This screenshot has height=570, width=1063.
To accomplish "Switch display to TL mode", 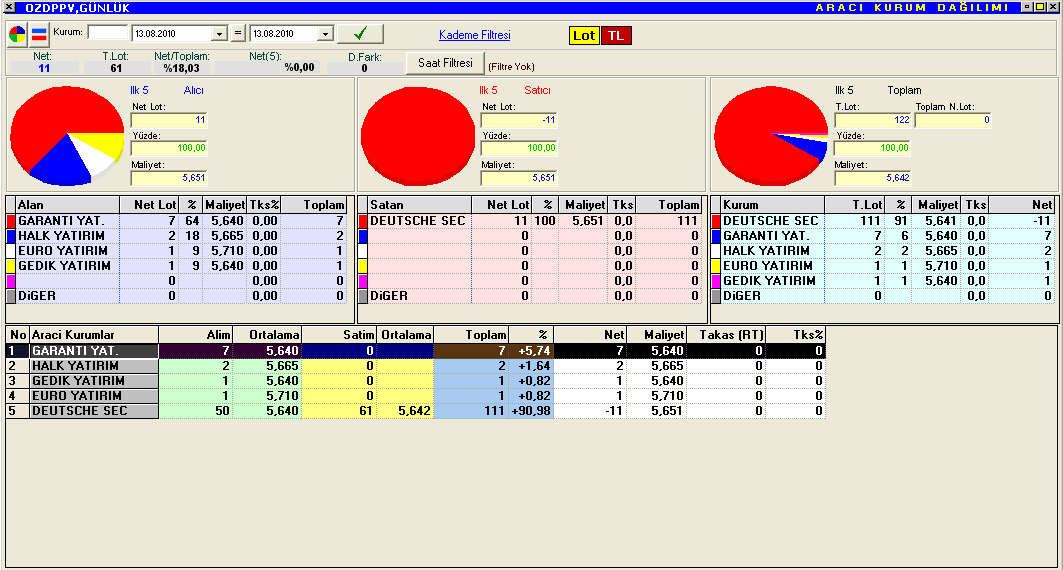I will [x=617, y=35].
